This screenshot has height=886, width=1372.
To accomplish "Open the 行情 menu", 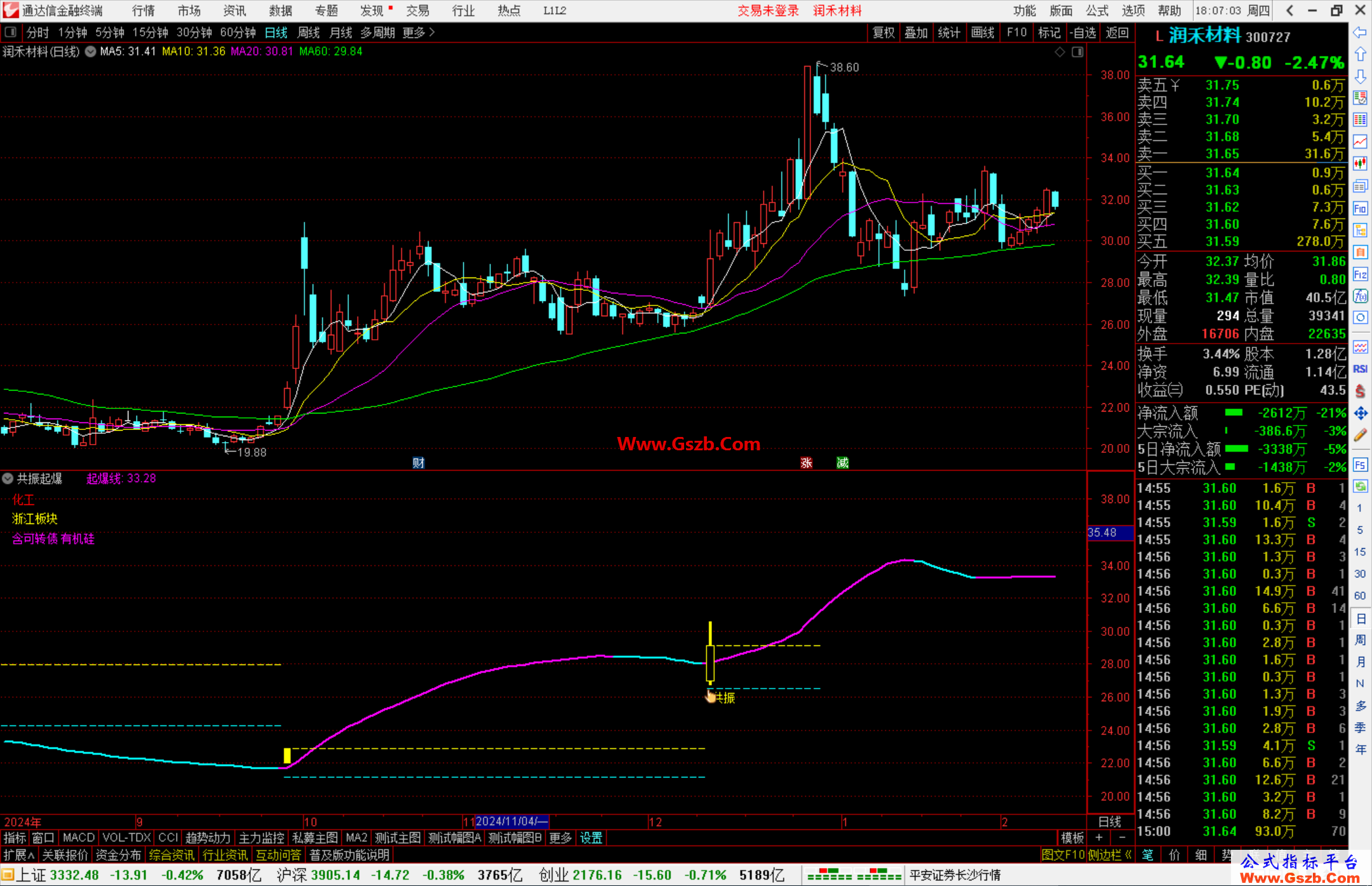I will [144, 11].
